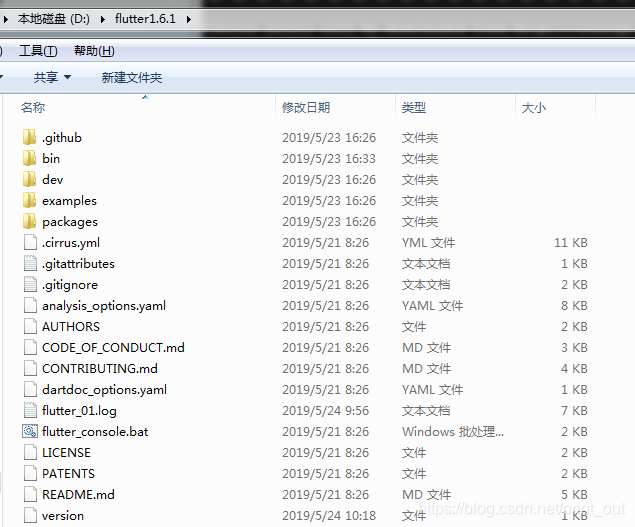
Task: Open the 工具(T) menu
Action: click(38, 51)
